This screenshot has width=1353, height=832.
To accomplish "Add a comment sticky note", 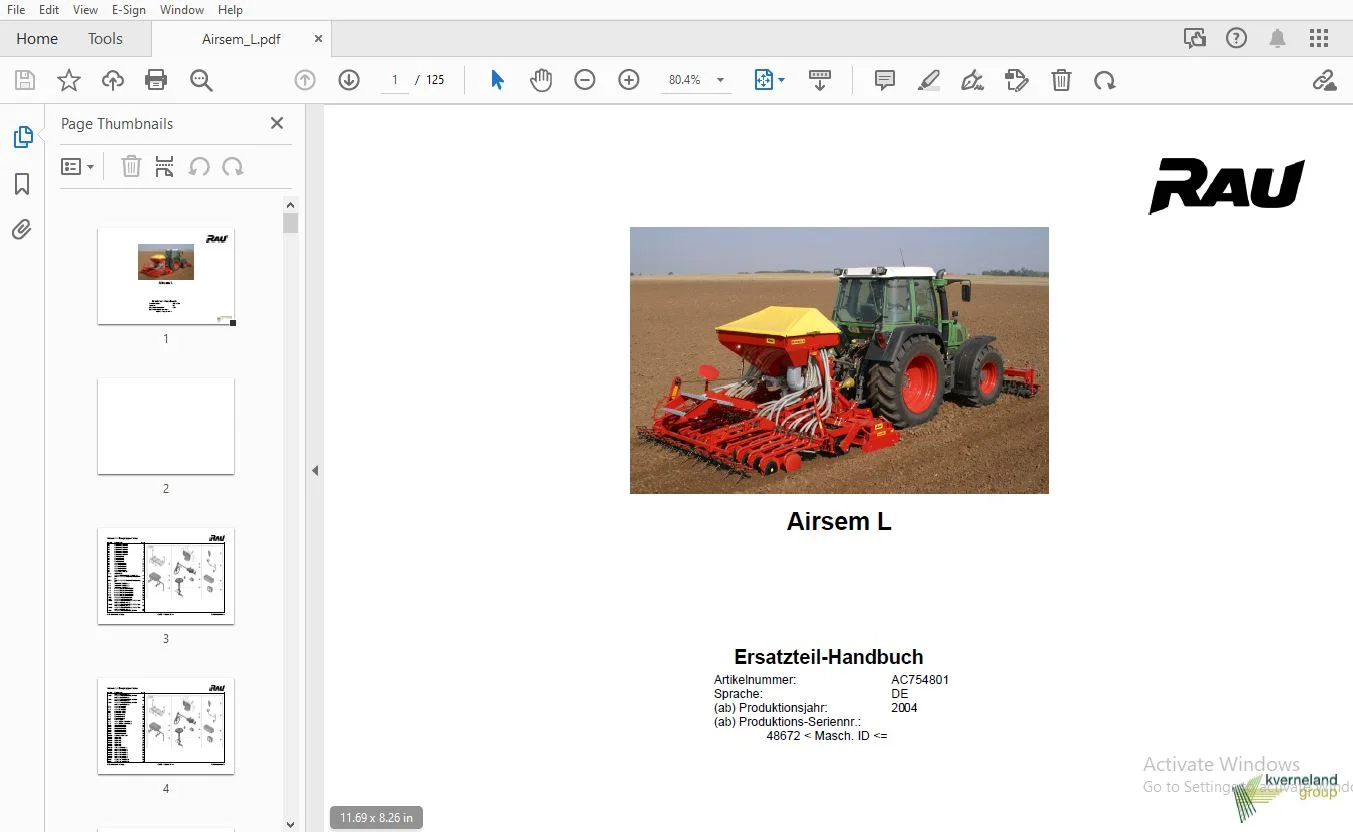I will click(885, 80).
